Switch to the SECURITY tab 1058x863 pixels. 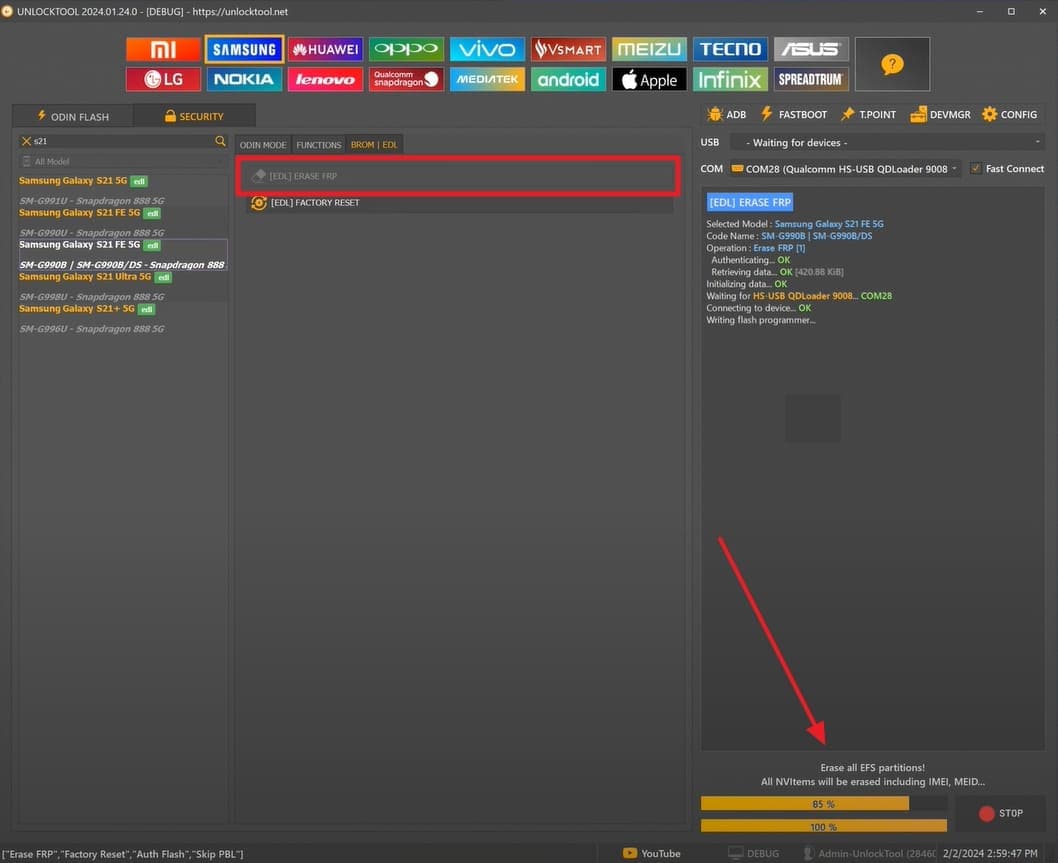(x=194, y=116)
